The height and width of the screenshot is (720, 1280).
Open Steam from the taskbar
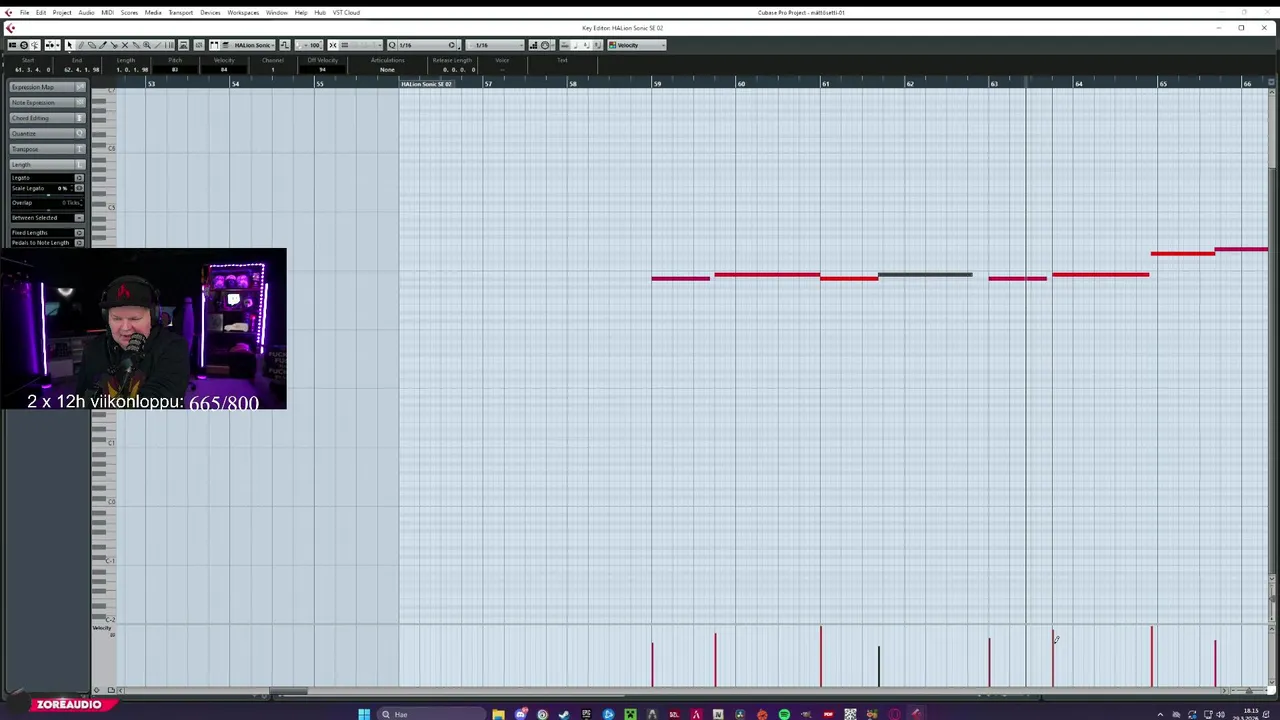point(564,714)
